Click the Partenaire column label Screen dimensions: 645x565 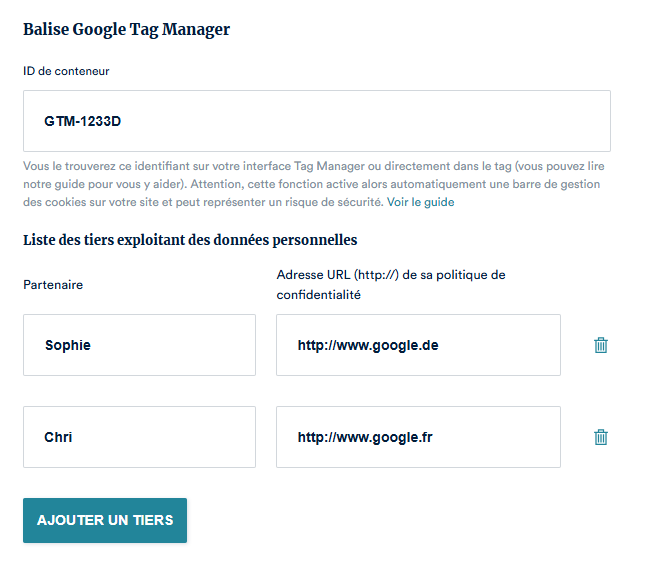pos(53,284)
